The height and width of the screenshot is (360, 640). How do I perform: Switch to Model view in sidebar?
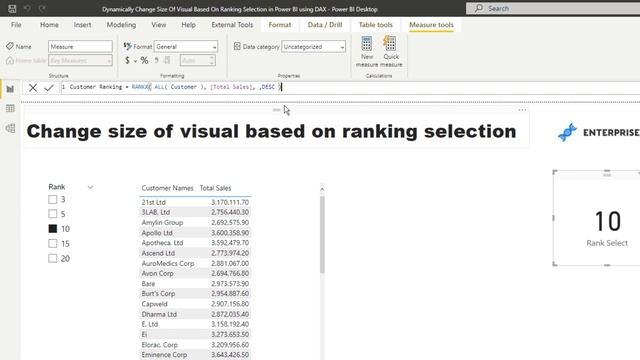pos(10,128)
